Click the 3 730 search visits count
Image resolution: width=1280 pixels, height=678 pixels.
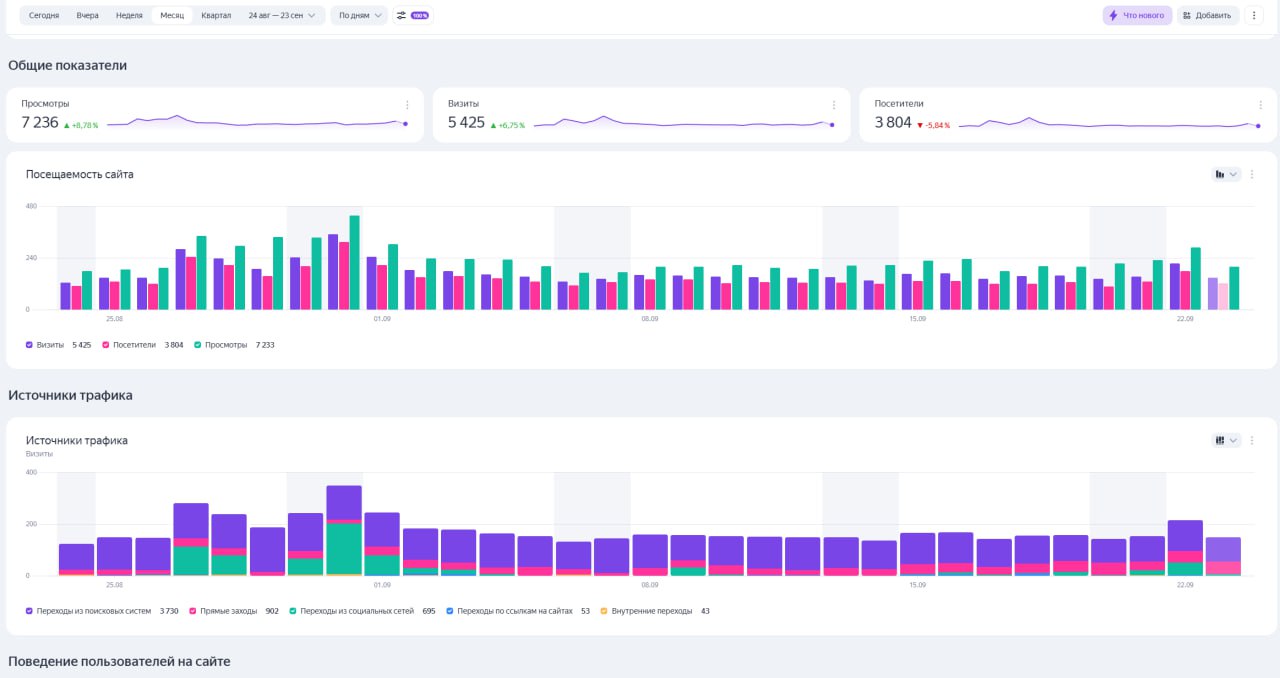169,610
